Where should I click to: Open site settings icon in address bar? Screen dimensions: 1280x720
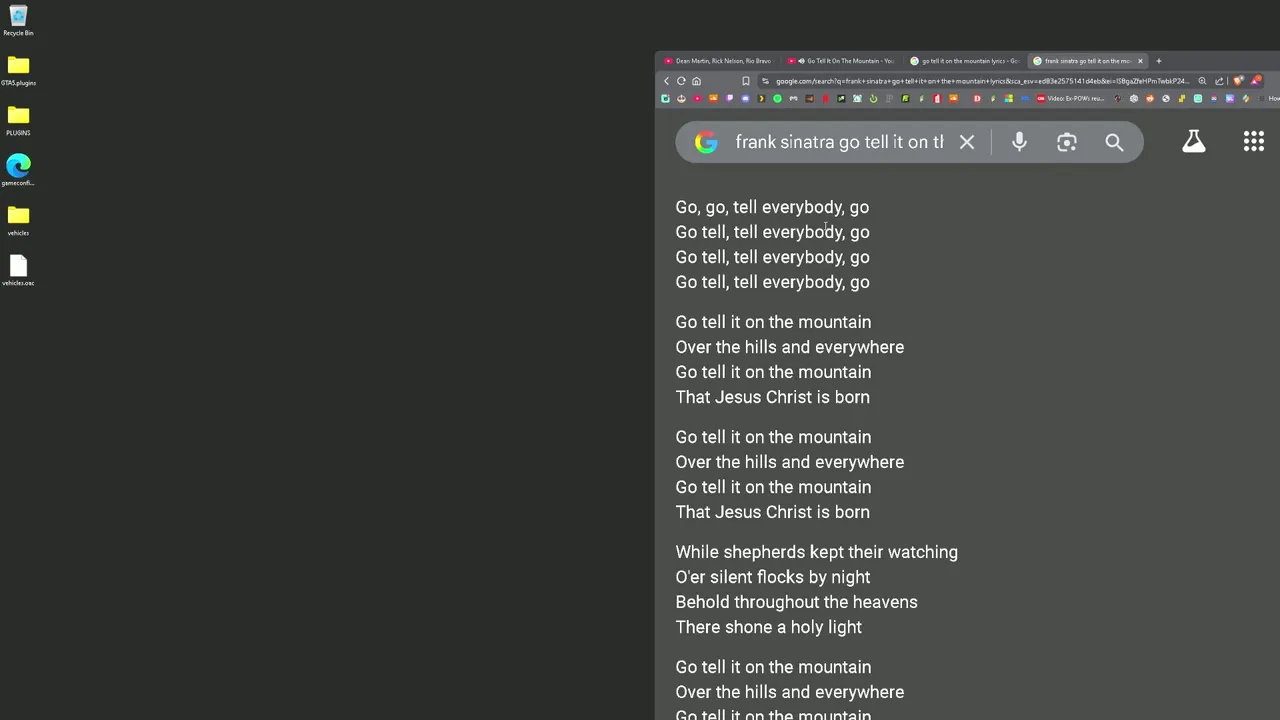click(765, 81)
